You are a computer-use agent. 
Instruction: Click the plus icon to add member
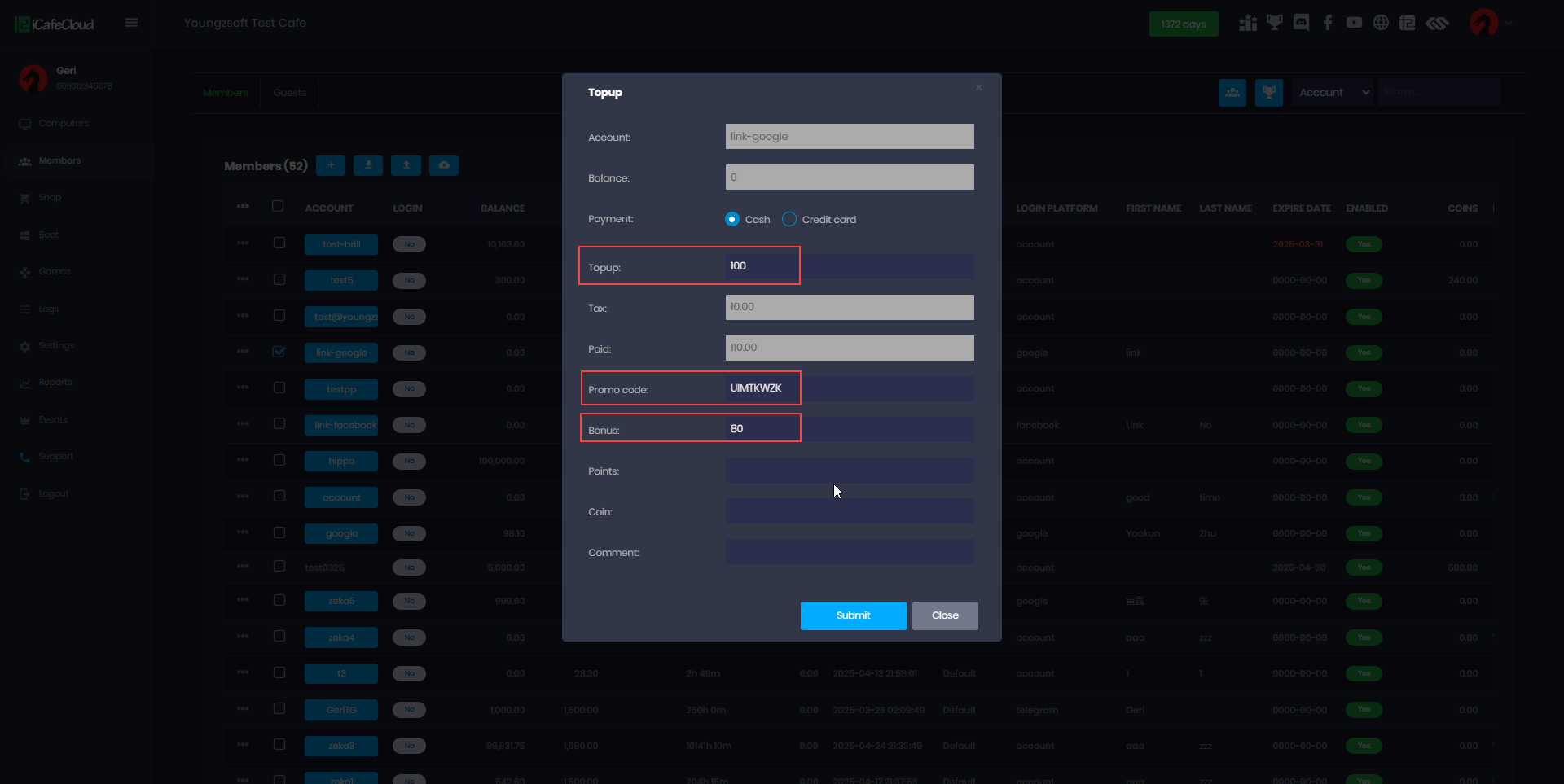point(331,165)
